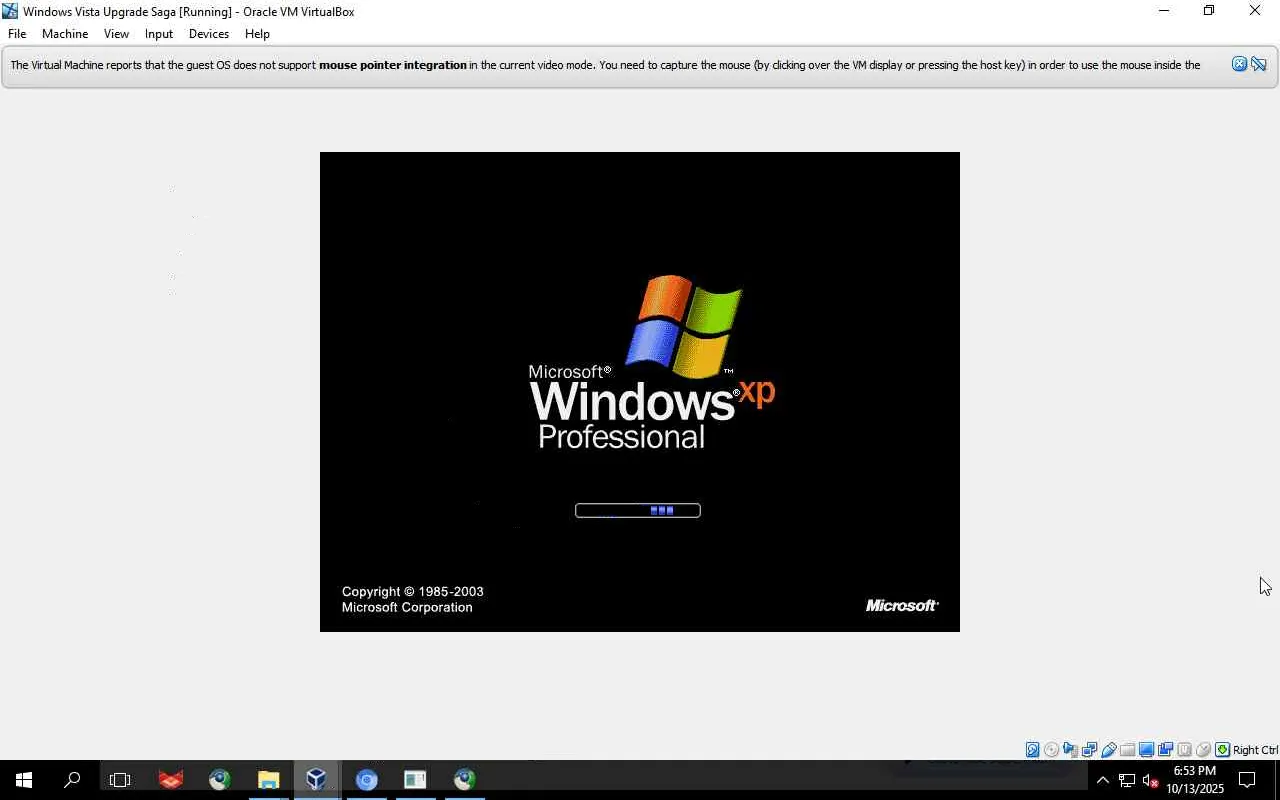
Task: Click the bold 'mouse pointer integration' text
Action: click(x=393, y=65)
